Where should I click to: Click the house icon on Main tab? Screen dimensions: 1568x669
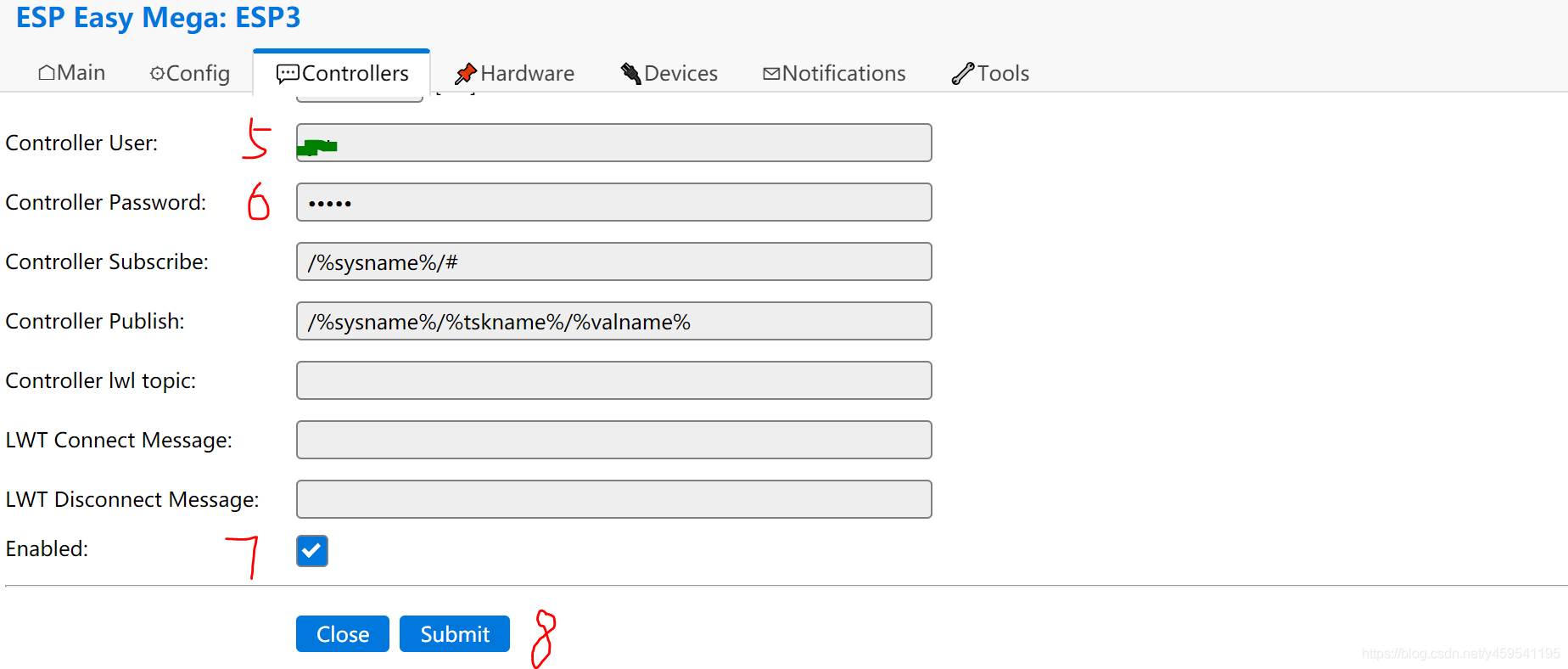(47, 73)
